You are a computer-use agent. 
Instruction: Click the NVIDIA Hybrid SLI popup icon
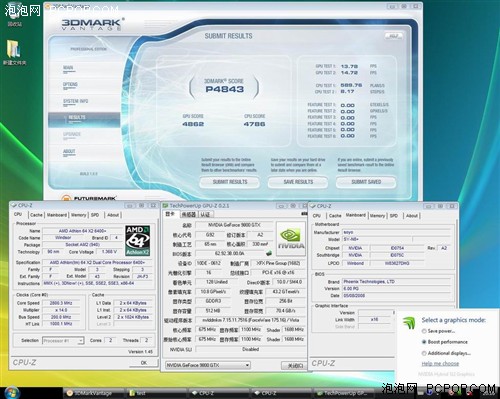pos(409,323)
